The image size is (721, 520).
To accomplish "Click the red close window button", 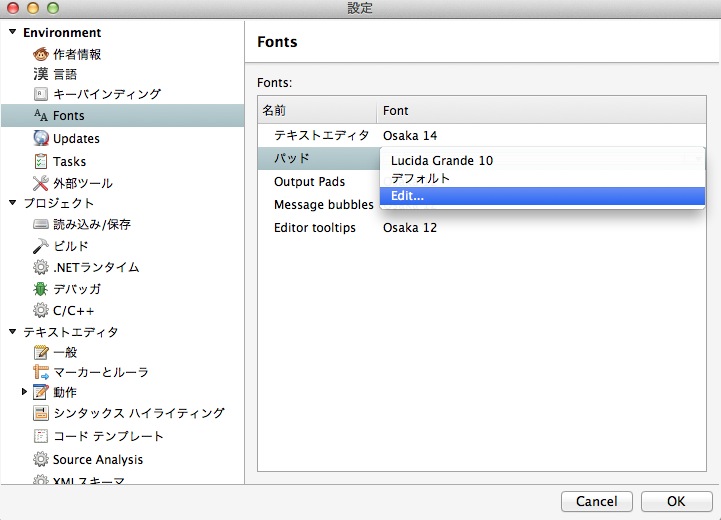I will (x=12, y=8).
